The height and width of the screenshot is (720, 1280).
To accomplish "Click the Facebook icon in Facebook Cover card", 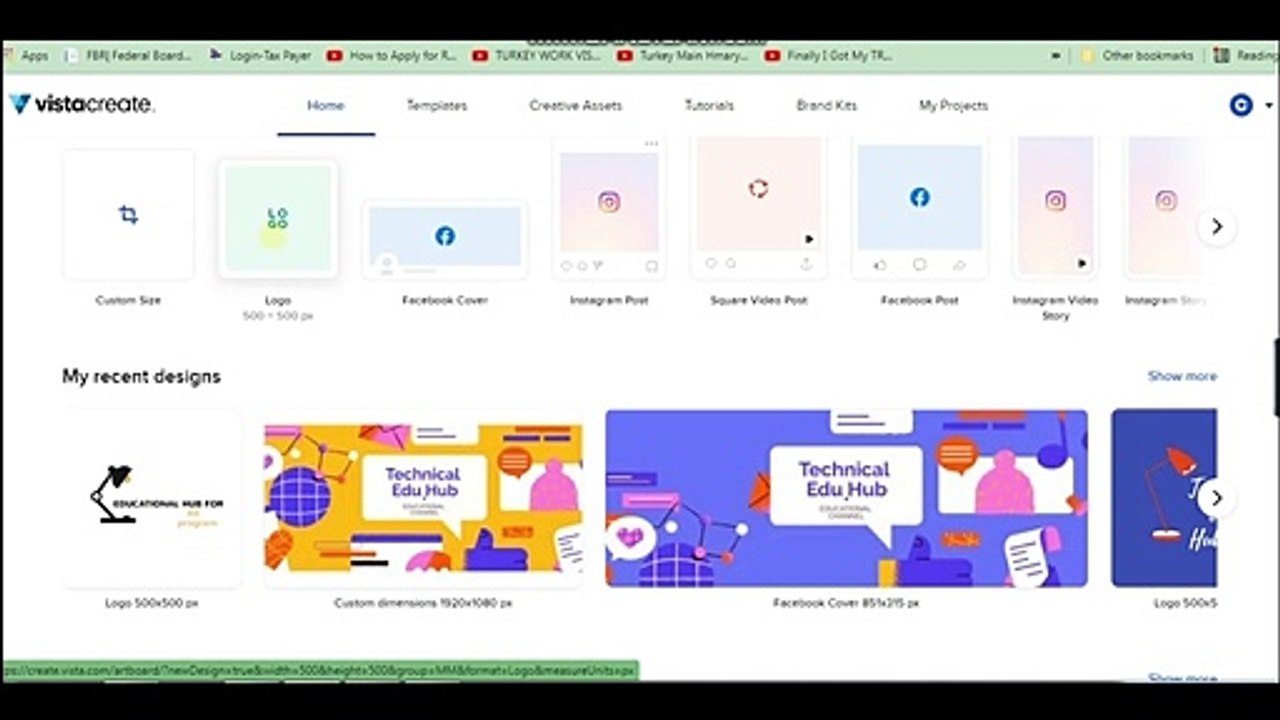I will pyautogui.click(x=445, y=236).
